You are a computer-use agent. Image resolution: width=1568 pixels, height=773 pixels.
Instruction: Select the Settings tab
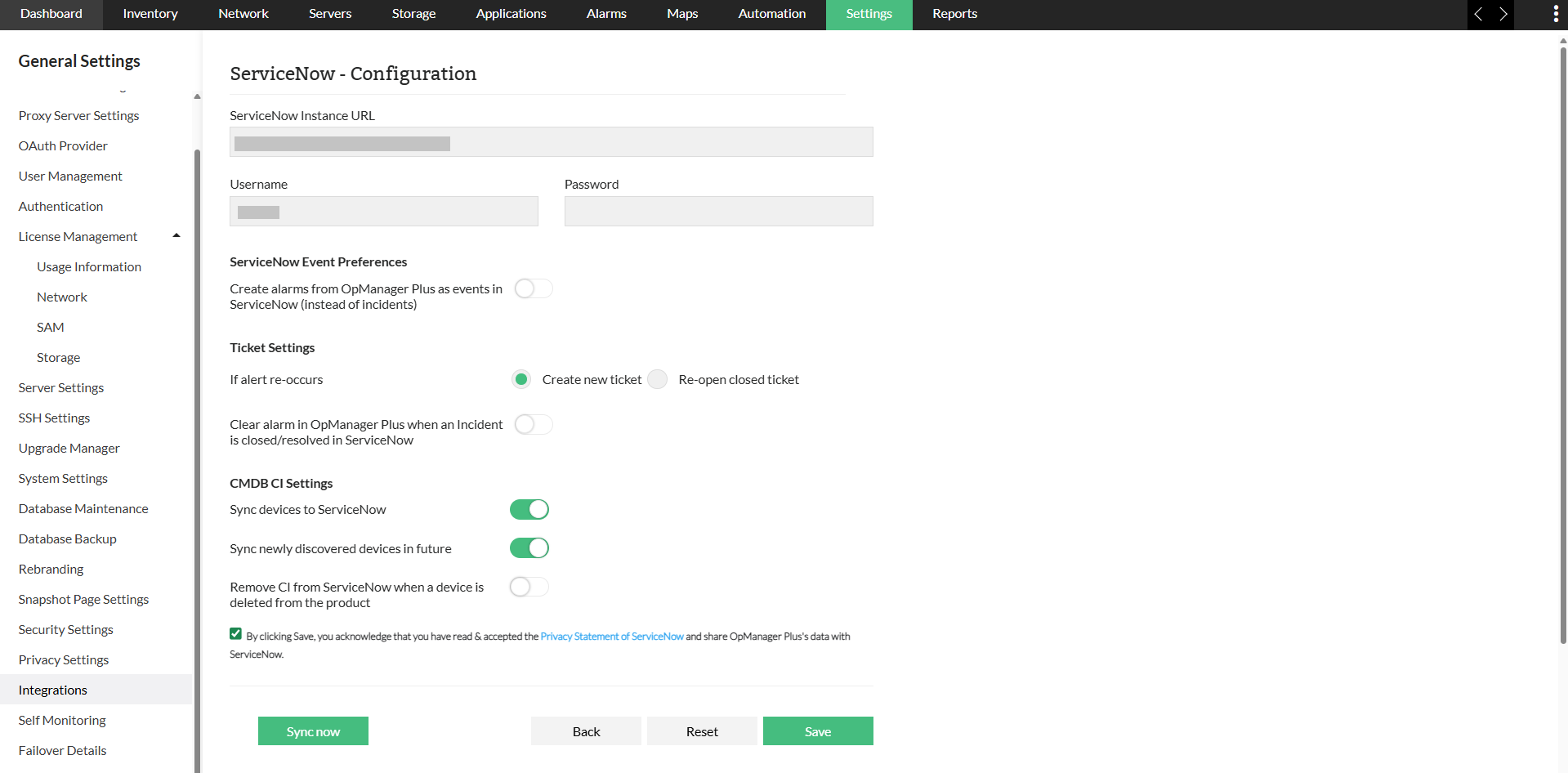coord(869,14)
